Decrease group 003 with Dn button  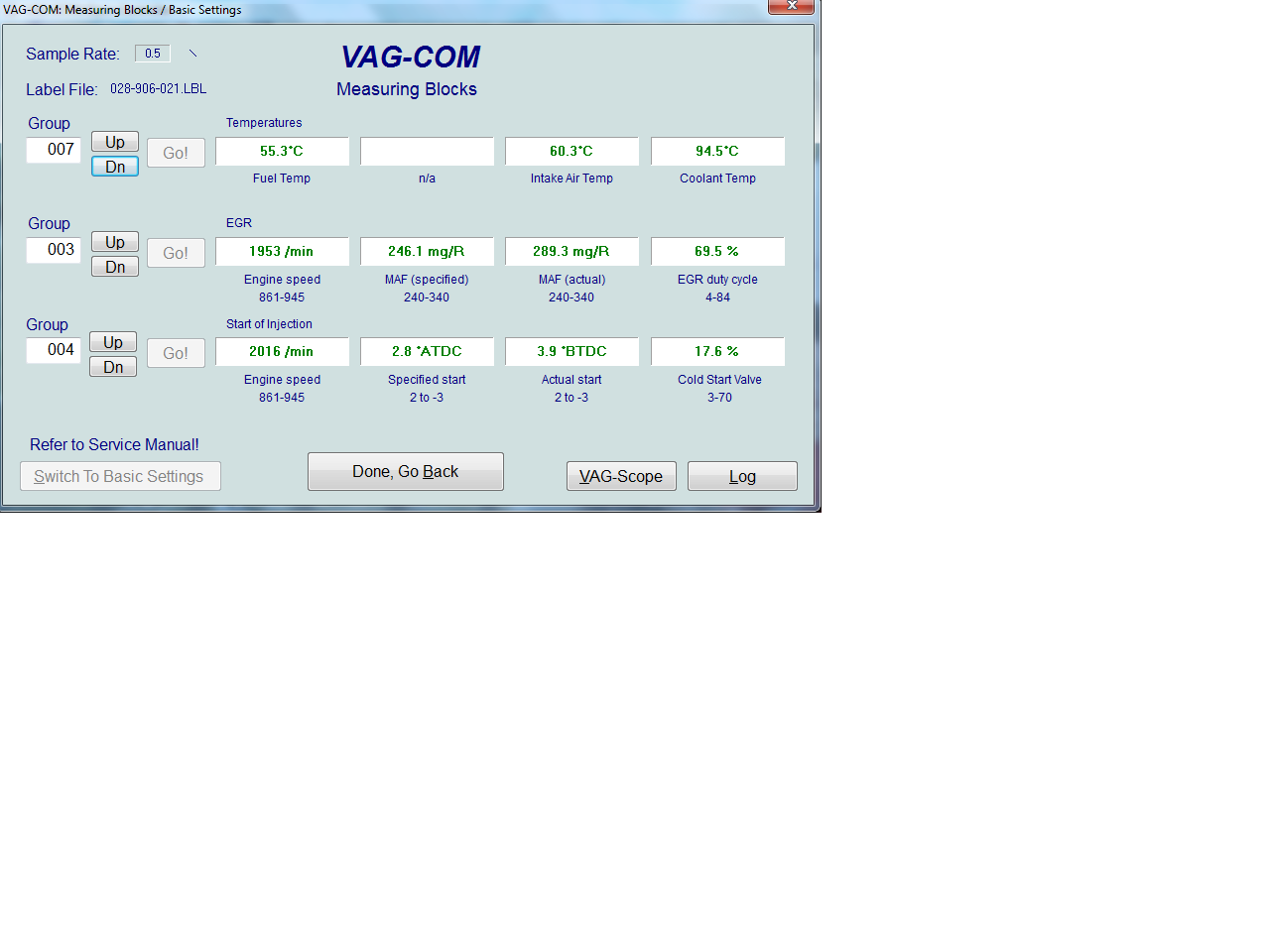coord(114,267)
